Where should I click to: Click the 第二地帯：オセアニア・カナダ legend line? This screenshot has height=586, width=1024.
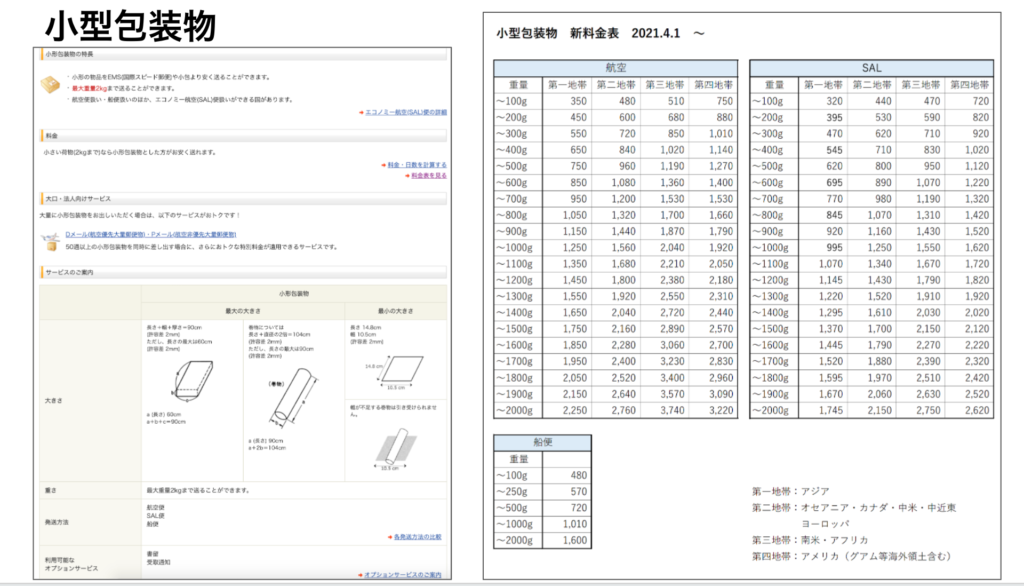click(x=854, y=508)
